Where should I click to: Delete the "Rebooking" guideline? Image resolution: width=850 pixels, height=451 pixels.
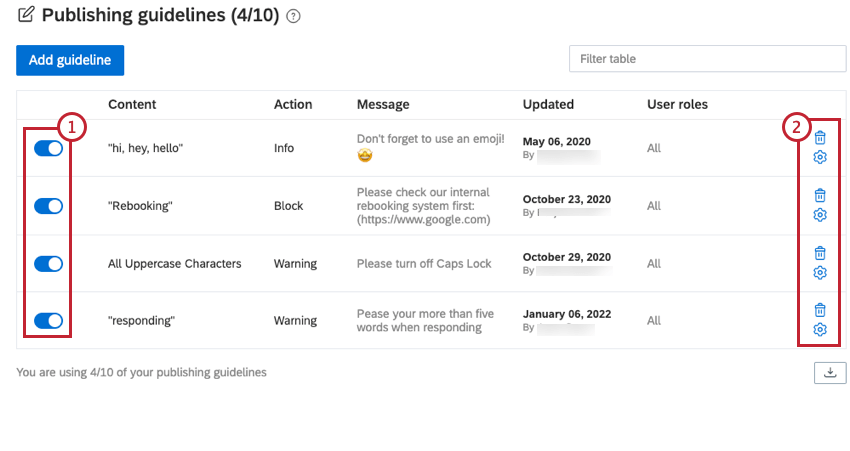pyautogui.click(x=820, y=195)
